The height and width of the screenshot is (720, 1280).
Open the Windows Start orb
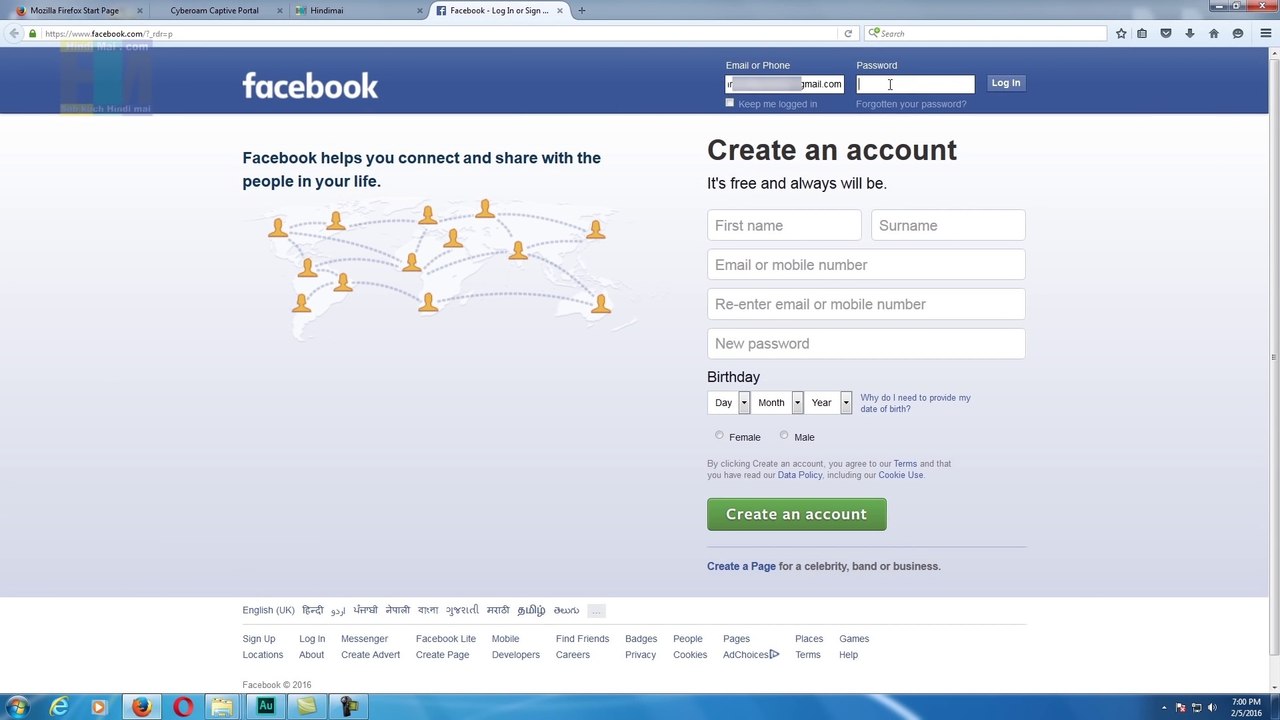tap(17, 707)
